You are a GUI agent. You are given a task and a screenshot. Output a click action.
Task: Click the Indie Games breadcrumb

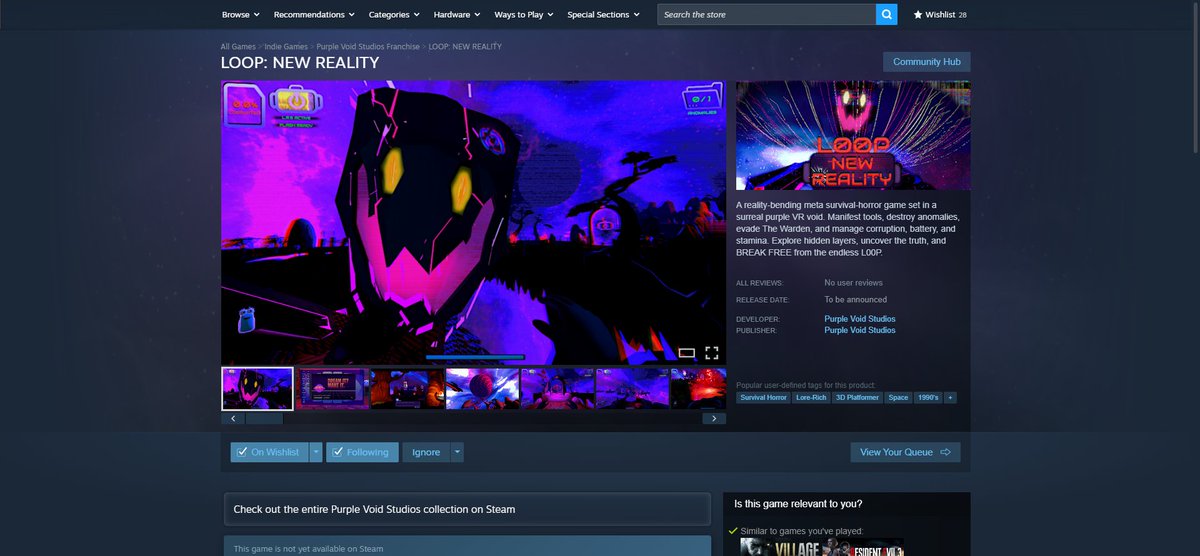pos(287,46)
